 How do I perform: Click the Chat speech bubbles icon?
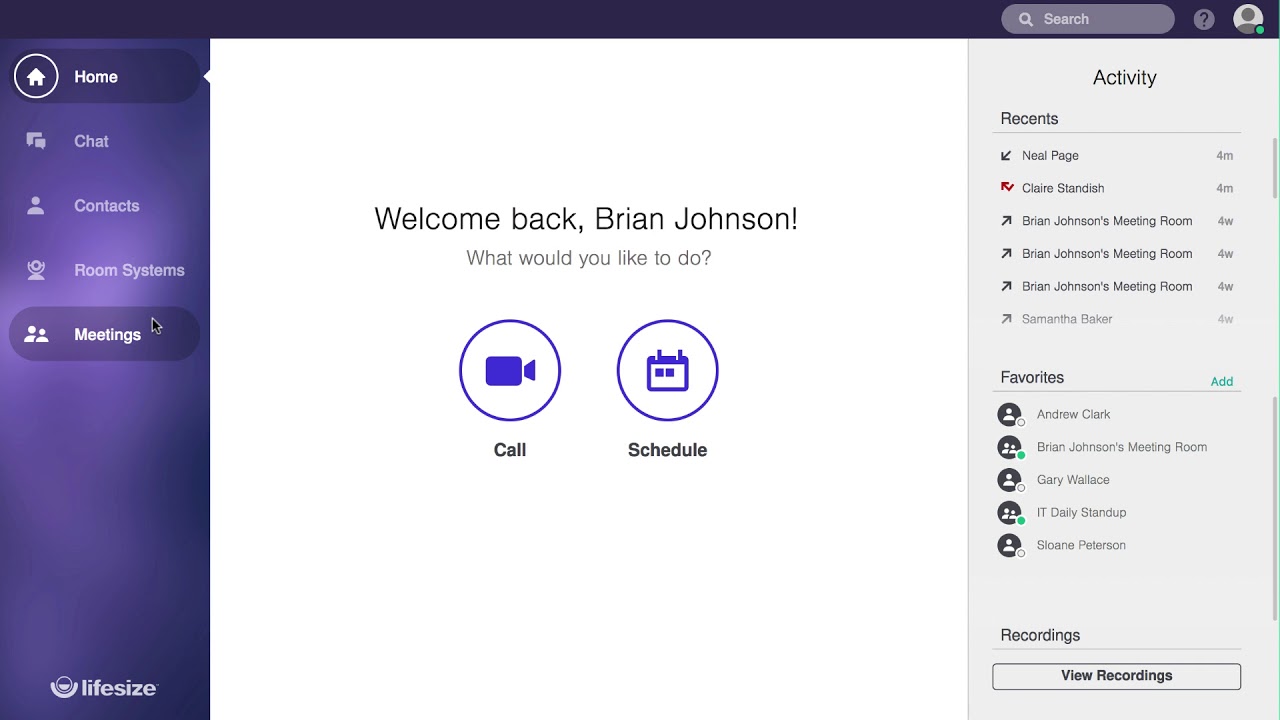click(36, 141)
